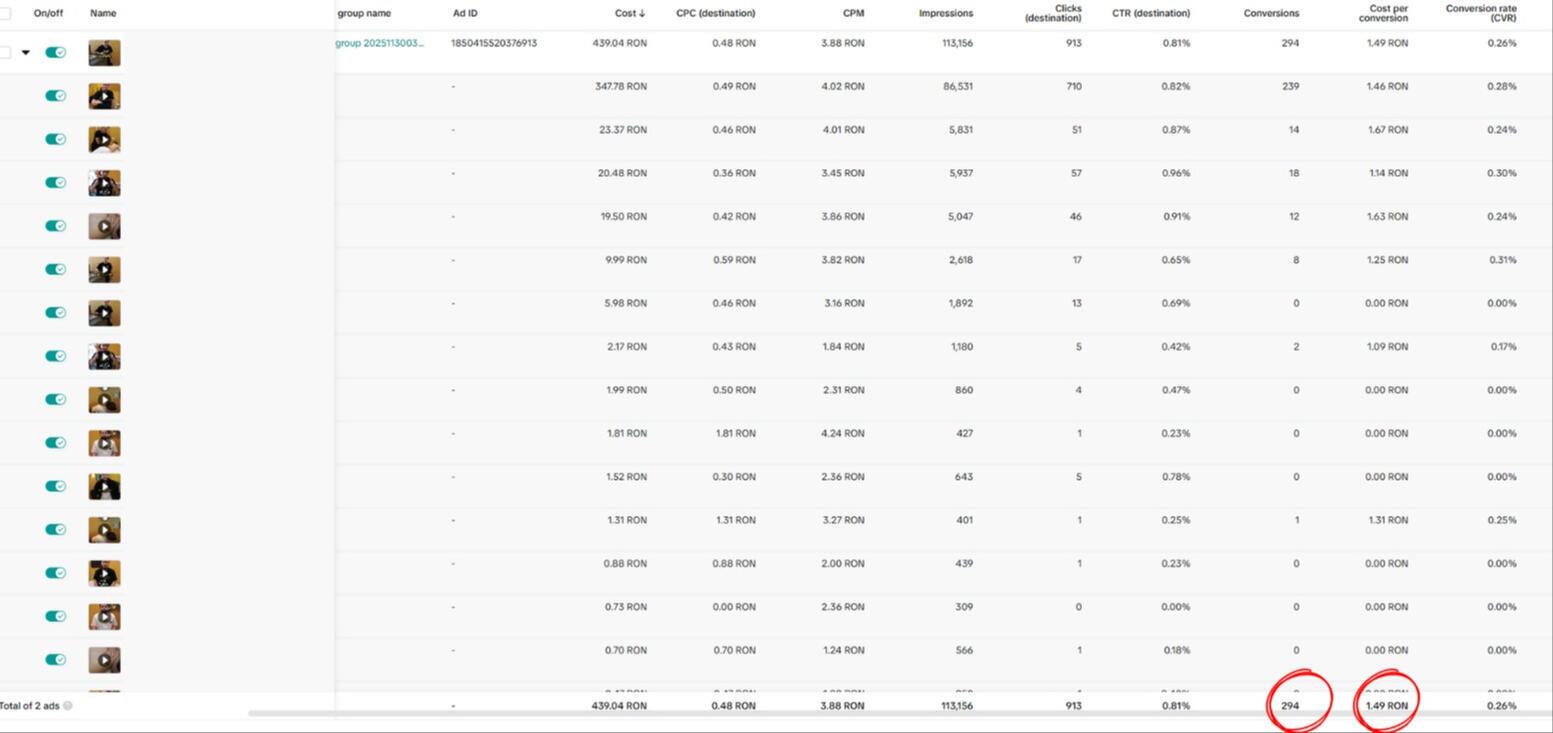Play the video thumbnail in the 0.70 RON row
The image size is (1553, 733).
tap(104, 660)
